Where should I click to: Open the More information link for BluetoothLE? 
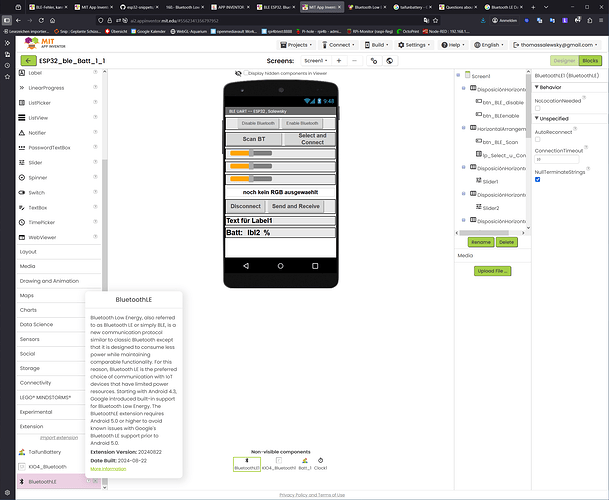pyautogui.click(x=108, y=469)
